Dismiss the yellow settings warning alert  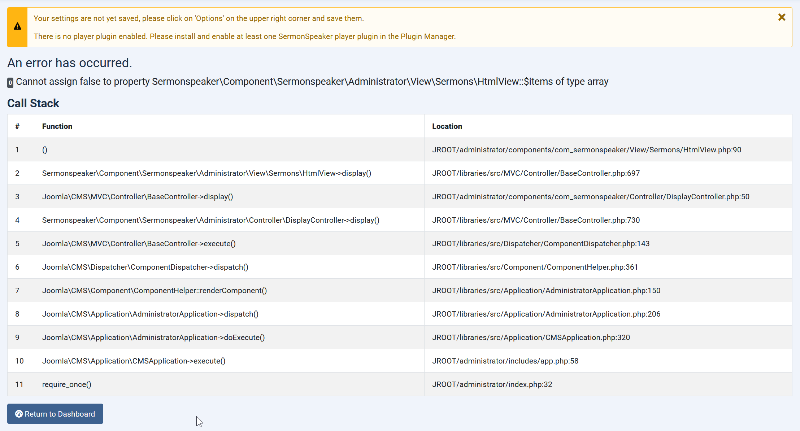[781, 17]
